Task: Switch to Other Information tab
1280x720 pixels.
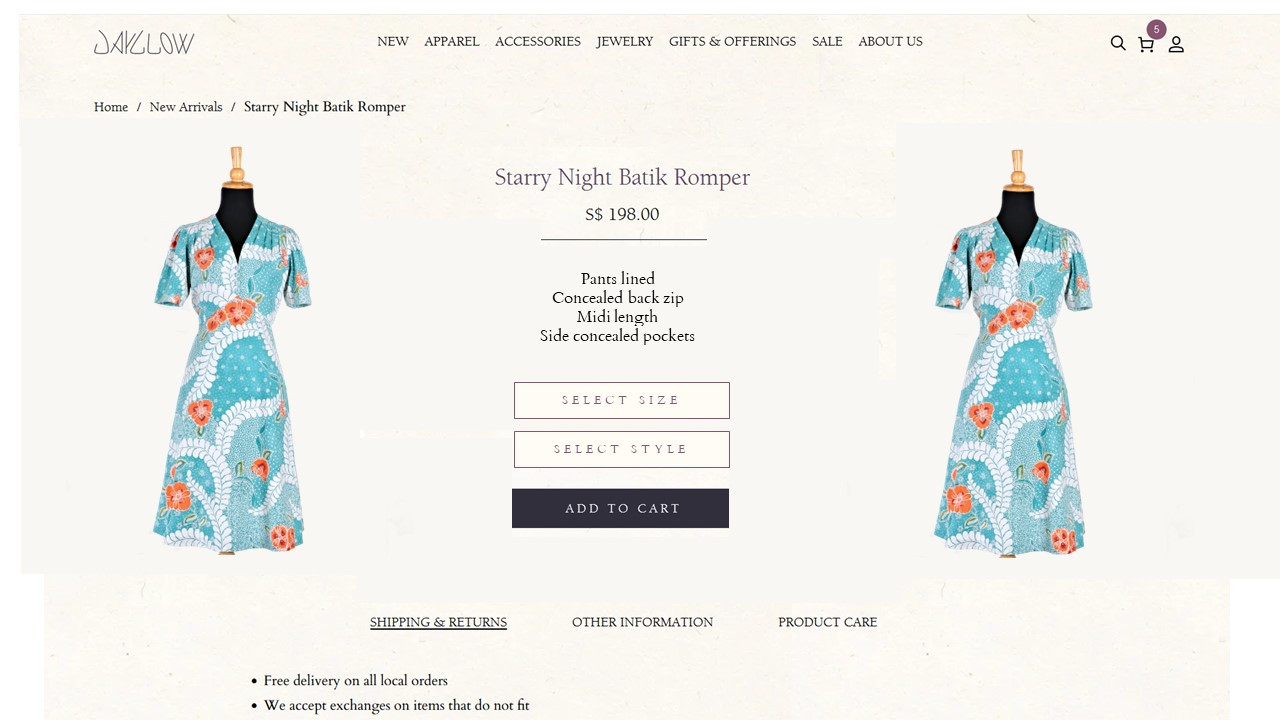Action: (642, 622)
